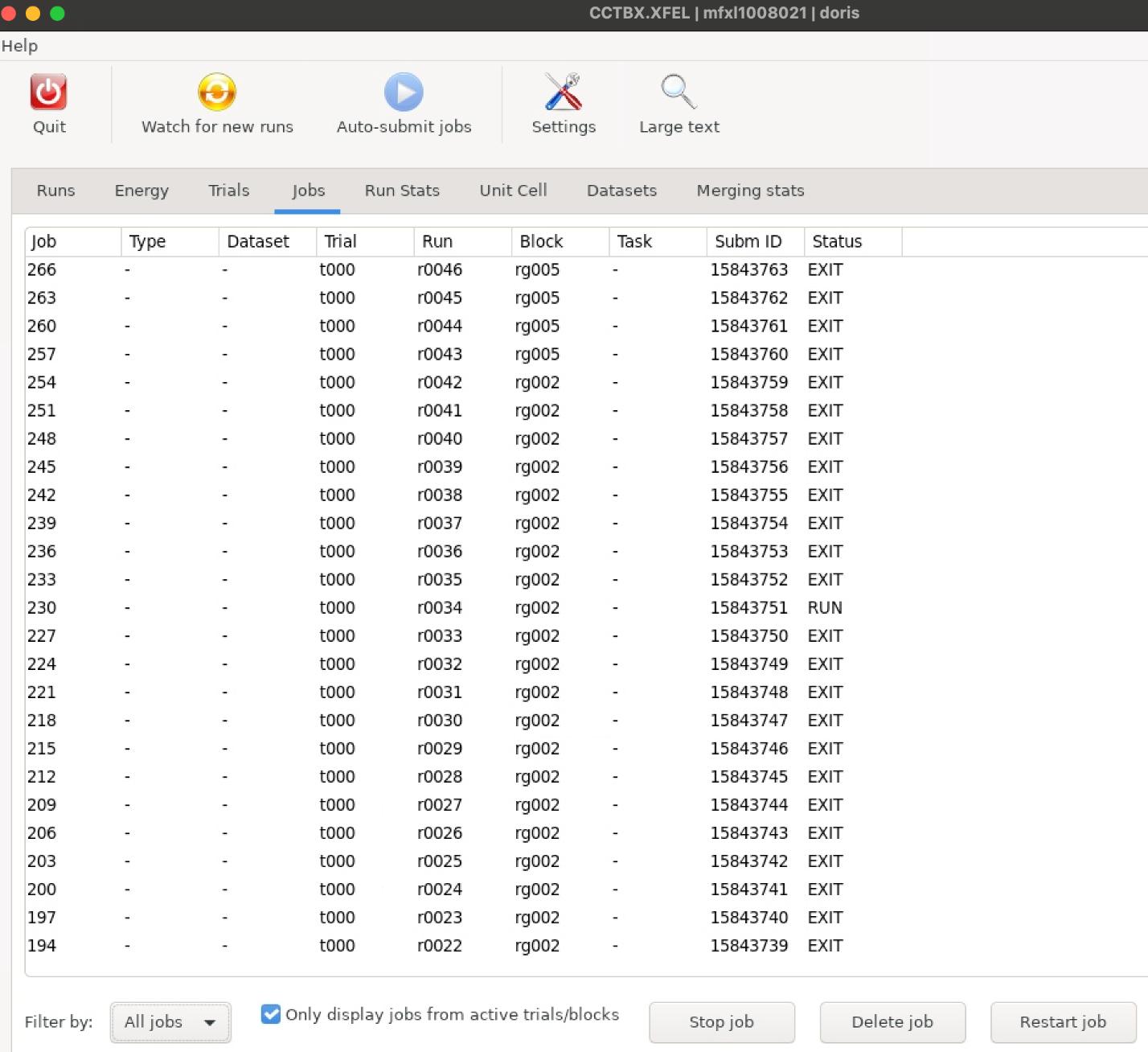Open the Settings tools icon
Image resolution: width=1148 pixels, height=1052 pixels.
tap(564, 92)
